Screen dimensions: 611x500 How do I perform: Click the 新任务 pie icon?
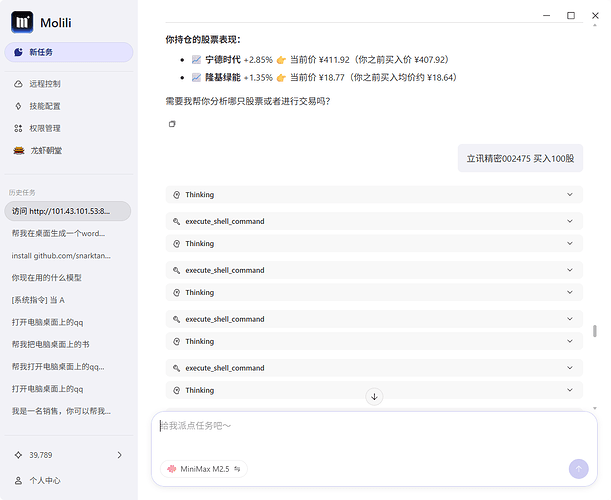pos(18,52)
